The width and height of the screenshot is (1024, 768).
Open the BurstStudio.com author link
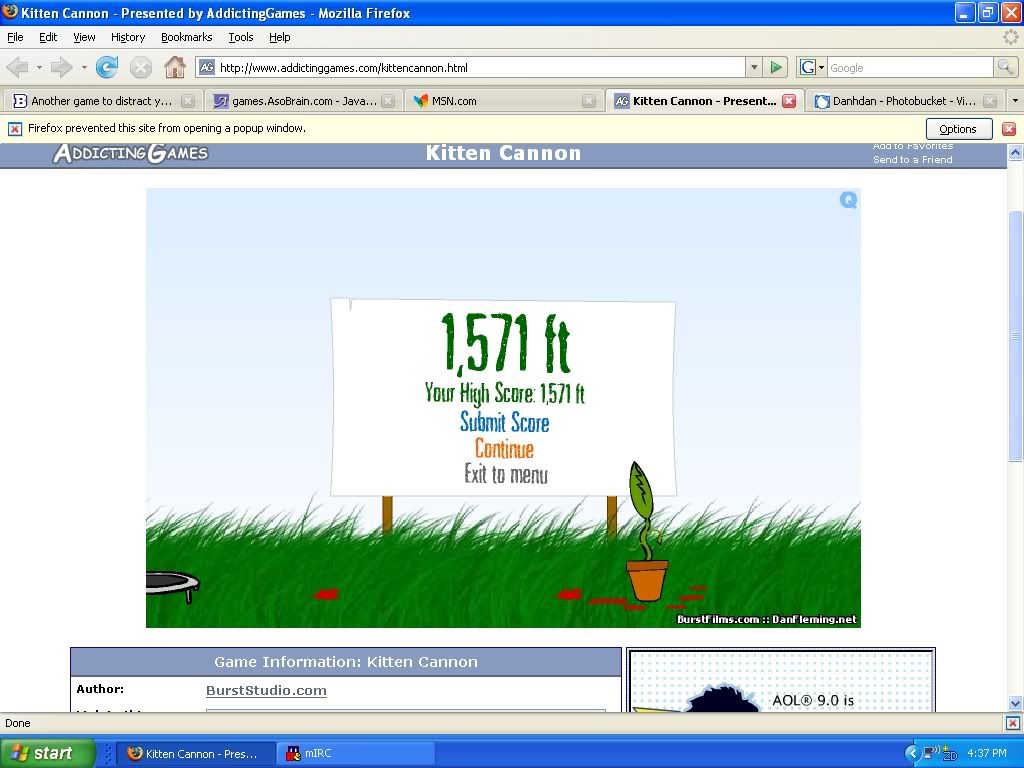tap(266, 690)
